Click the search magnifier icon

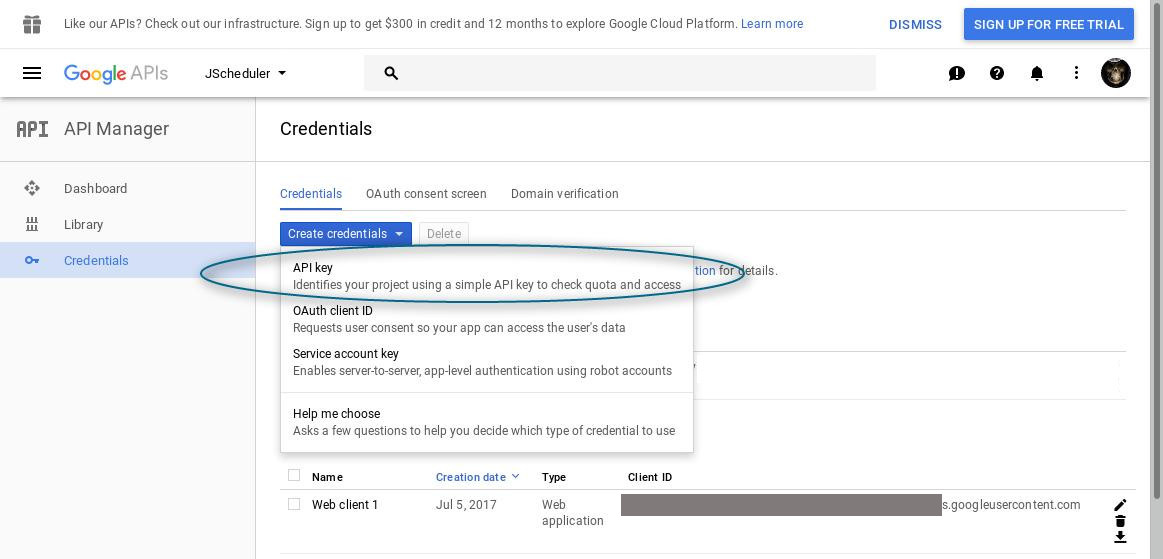392,73
